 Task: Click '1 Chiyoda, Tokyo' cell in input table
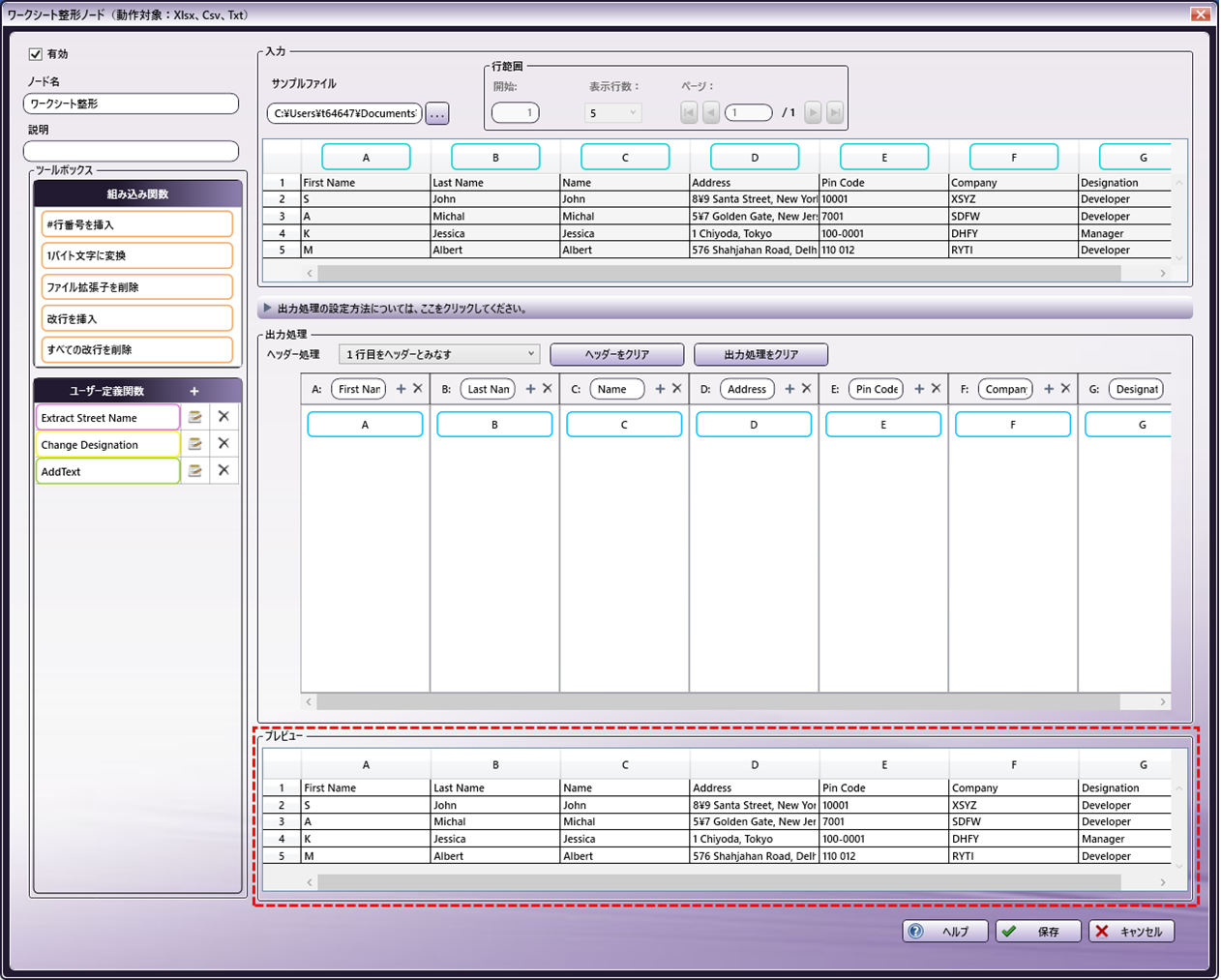click(x=754, y=233)
